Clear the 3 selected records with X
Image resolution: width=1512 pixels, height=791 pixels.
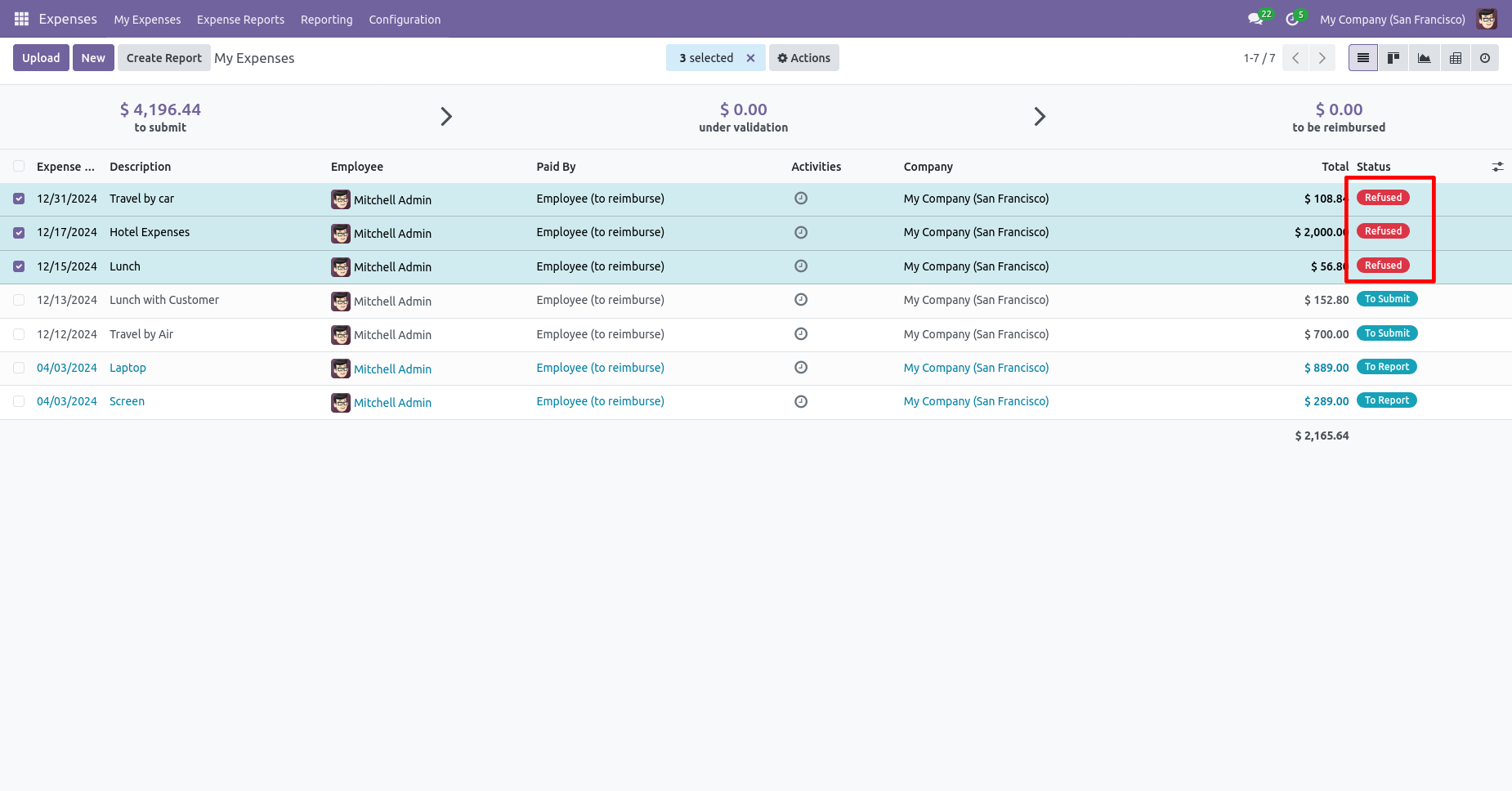(x=750, y=58)
